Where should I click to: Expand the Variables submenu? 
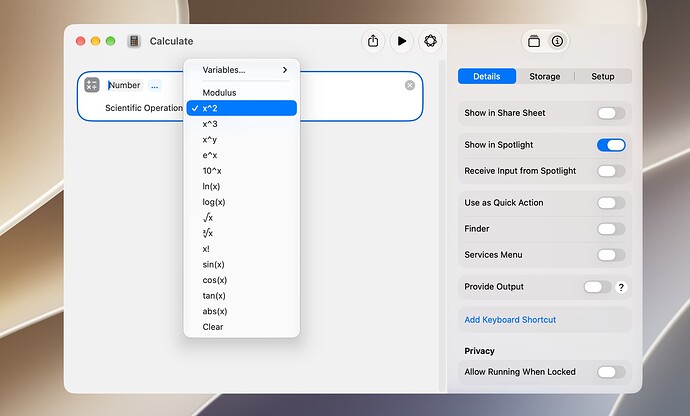(242, 70)
